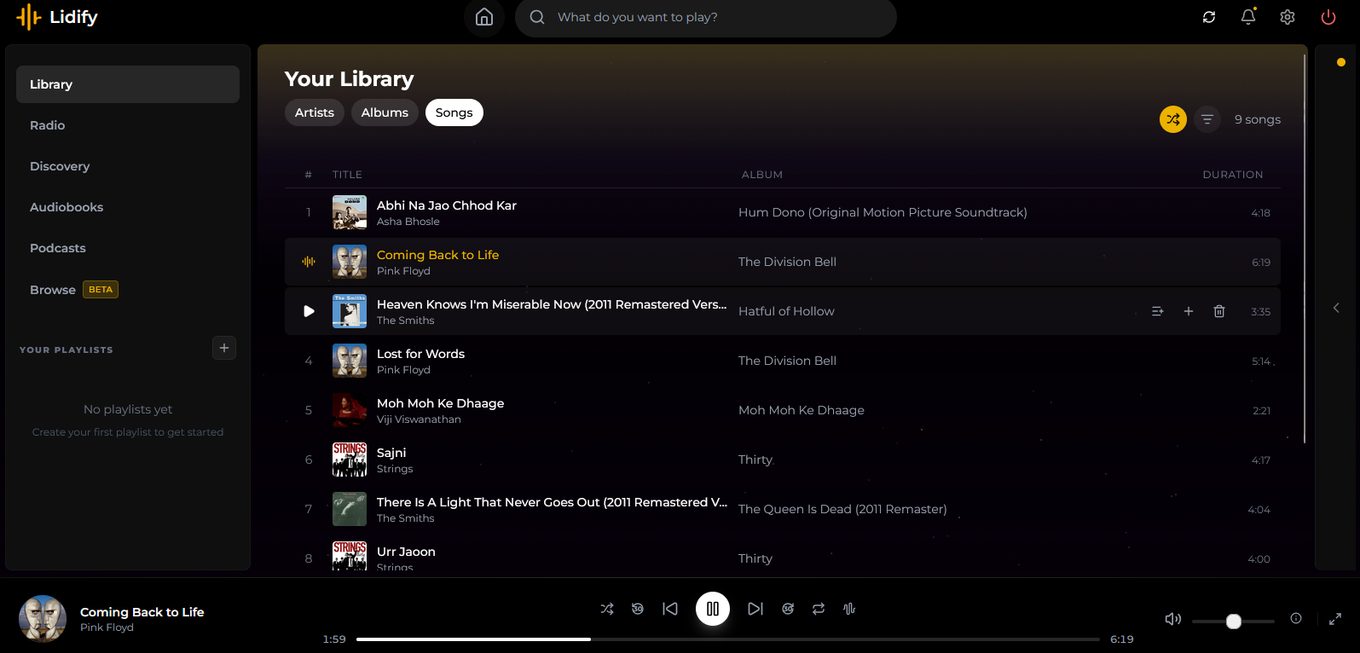Open Discovery in the sidebar
The image size is (1360, 653).
pyautogui.click(x=128, y=166)
